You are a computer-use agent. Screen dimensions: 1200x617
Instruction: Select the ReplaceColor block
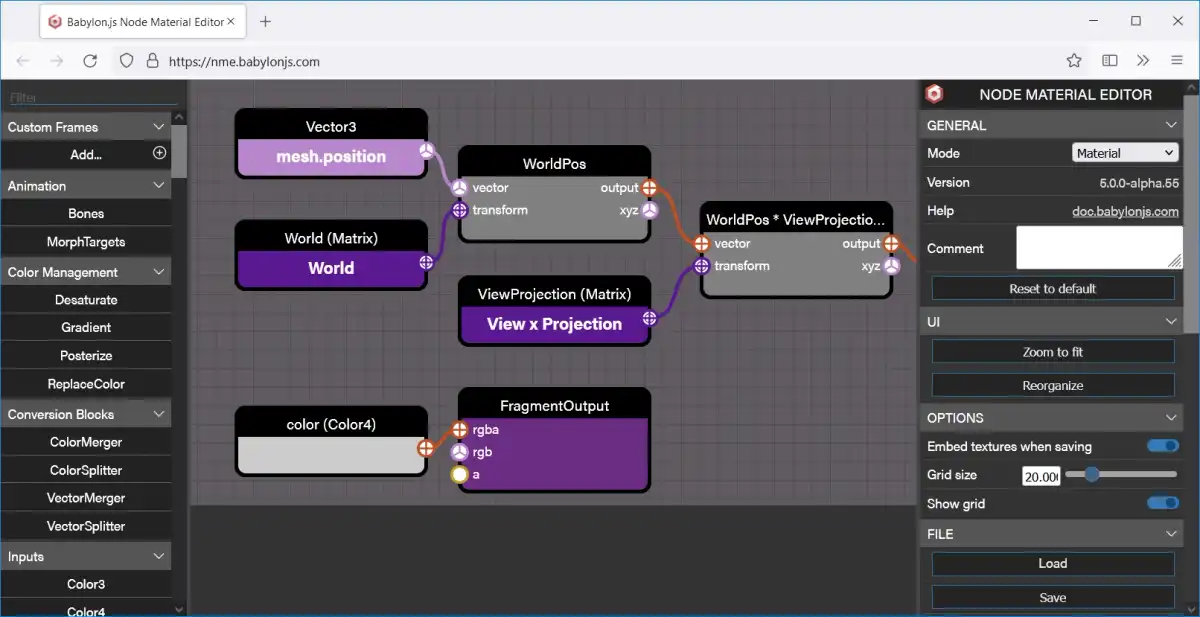click(x=86, y=384)
